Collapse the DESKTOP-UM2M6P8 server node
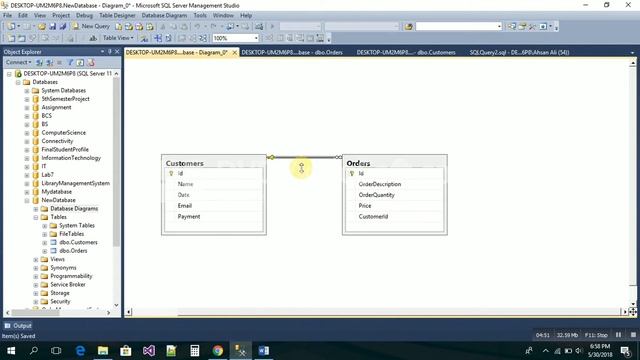The image size is (640, 360). pos(9,74)
